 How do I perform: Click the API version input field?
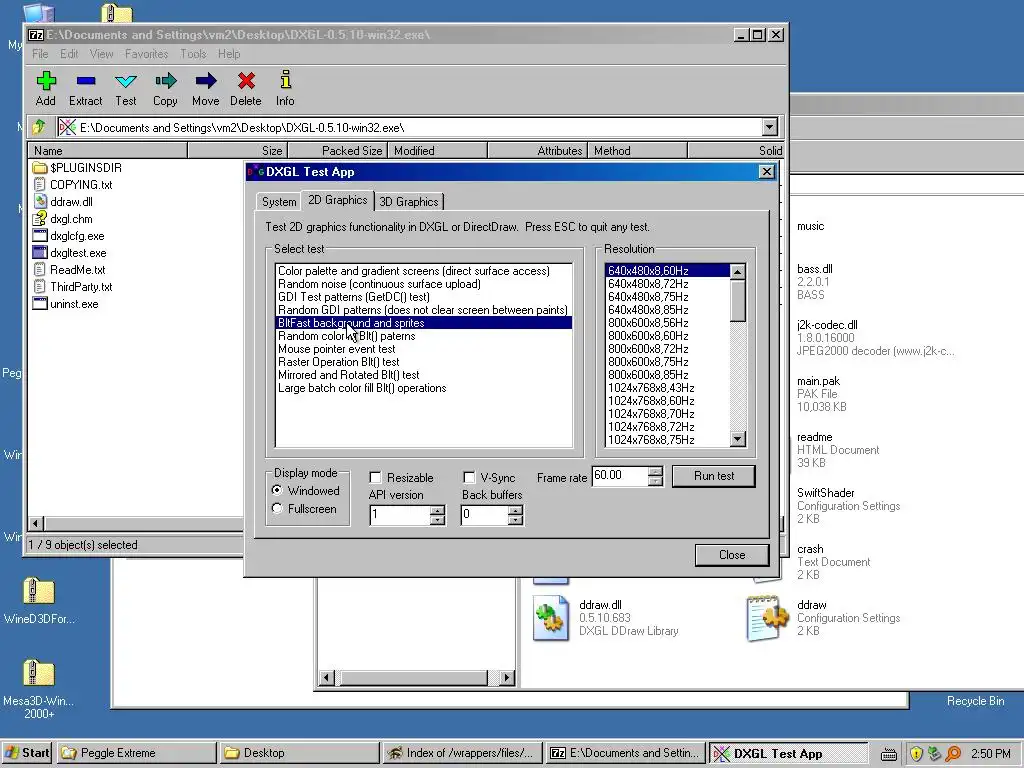pos(400,515)
